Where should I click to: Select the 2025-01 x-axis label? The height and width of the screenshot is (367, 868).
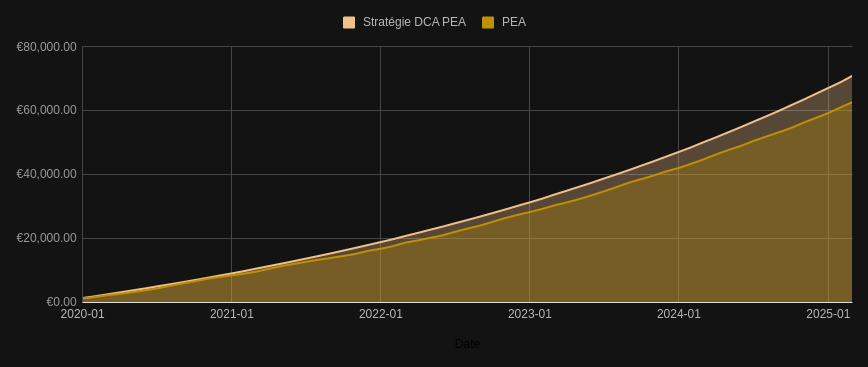(x=828, y=314)
